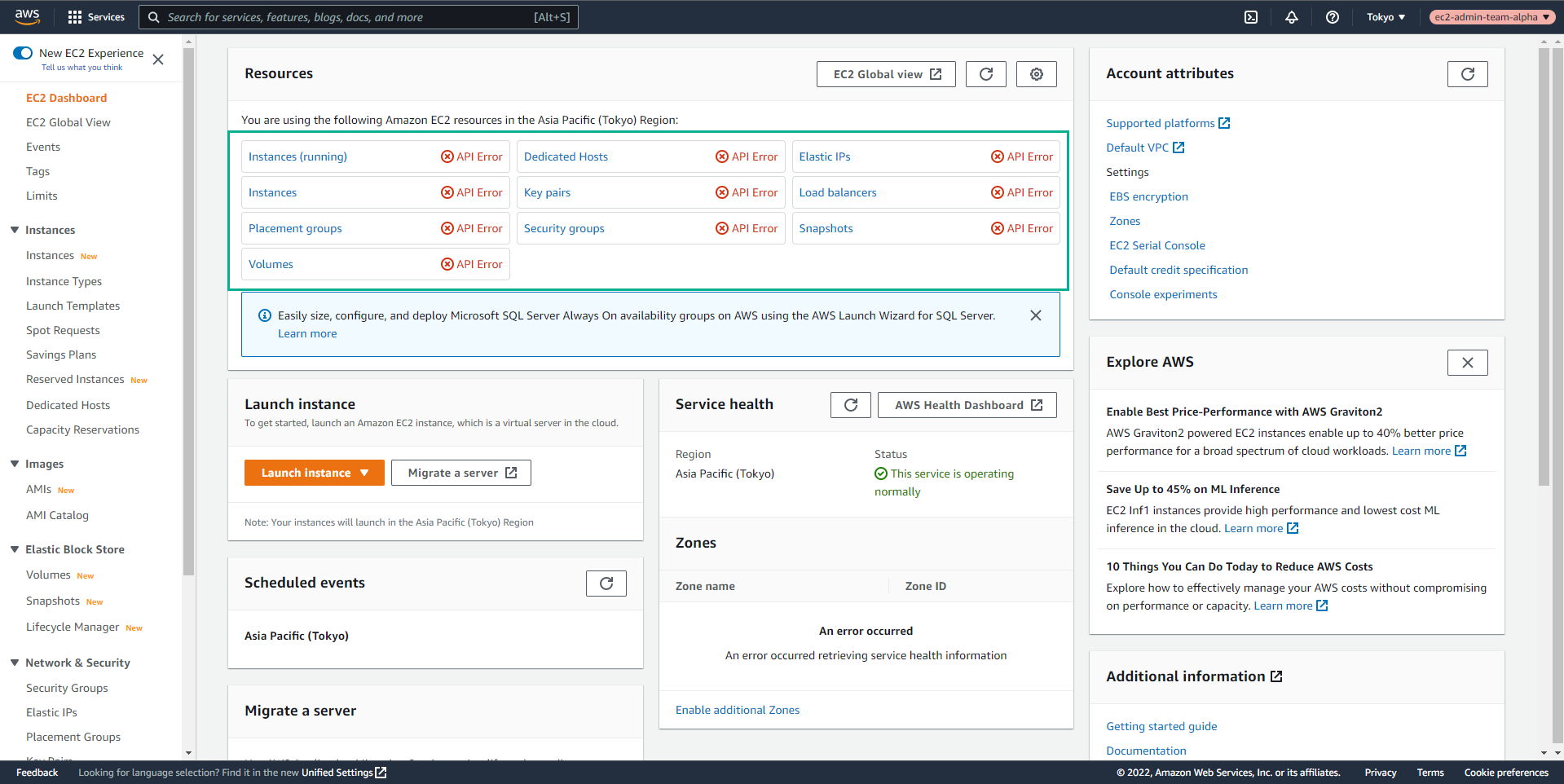
Task: Open Default credit specification setting
Action: (1179, 270)
